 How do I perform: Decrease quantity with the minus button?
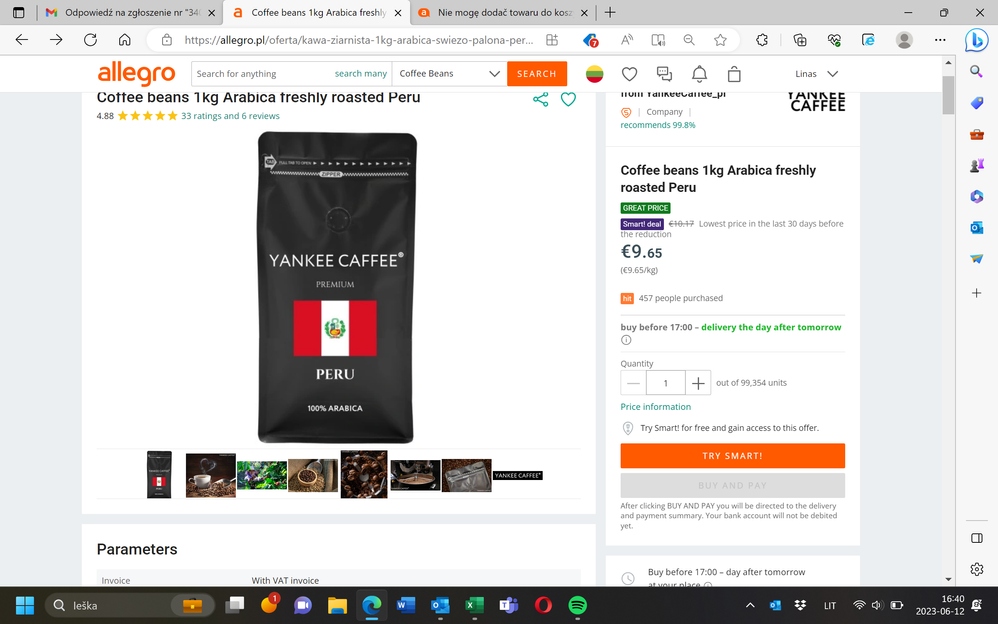click(x=633, y=383)
